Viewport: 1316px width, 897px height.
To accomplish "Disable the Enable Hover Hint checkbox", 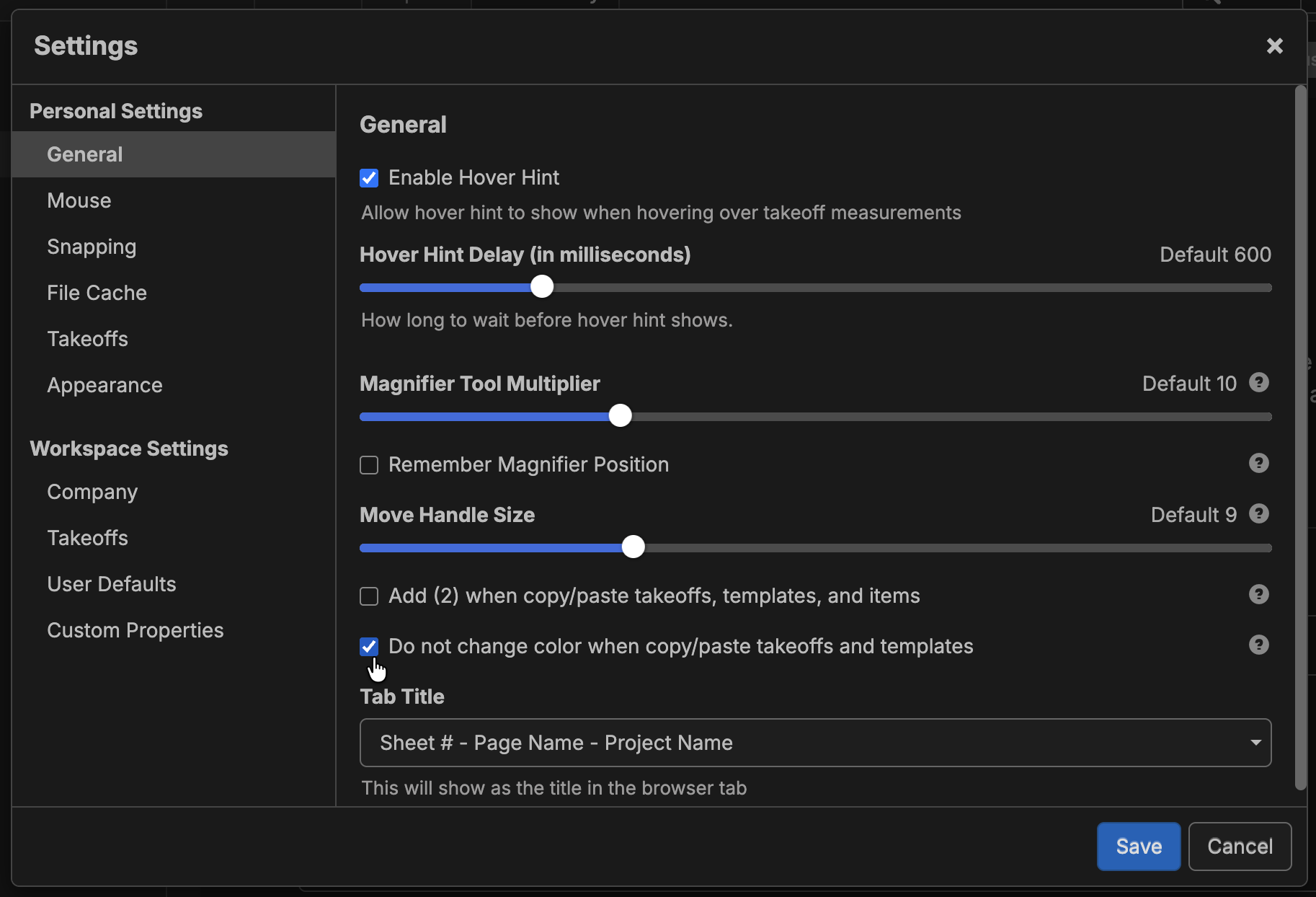I will [x=369, y=178].
